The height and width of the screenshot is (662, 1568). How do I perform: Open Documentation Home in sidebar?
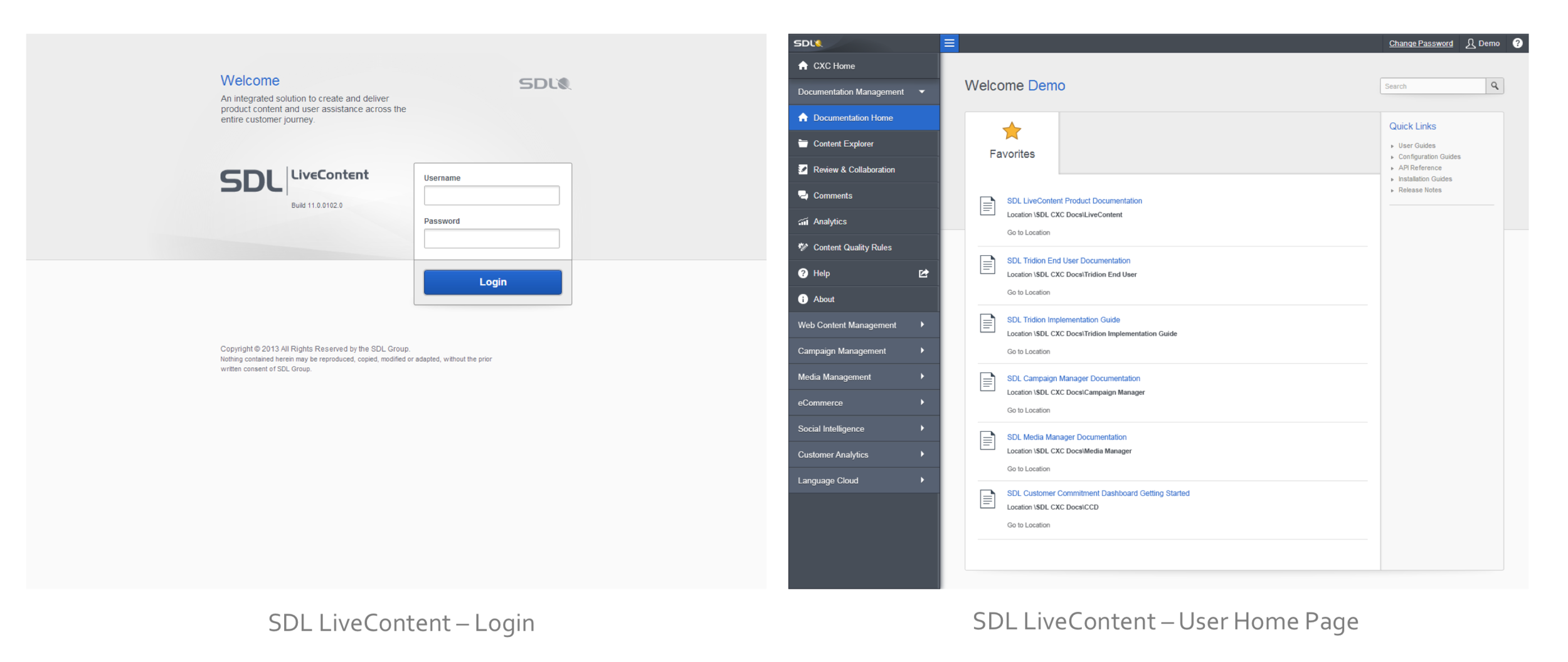pyautogui.click(x=863, y=117)
